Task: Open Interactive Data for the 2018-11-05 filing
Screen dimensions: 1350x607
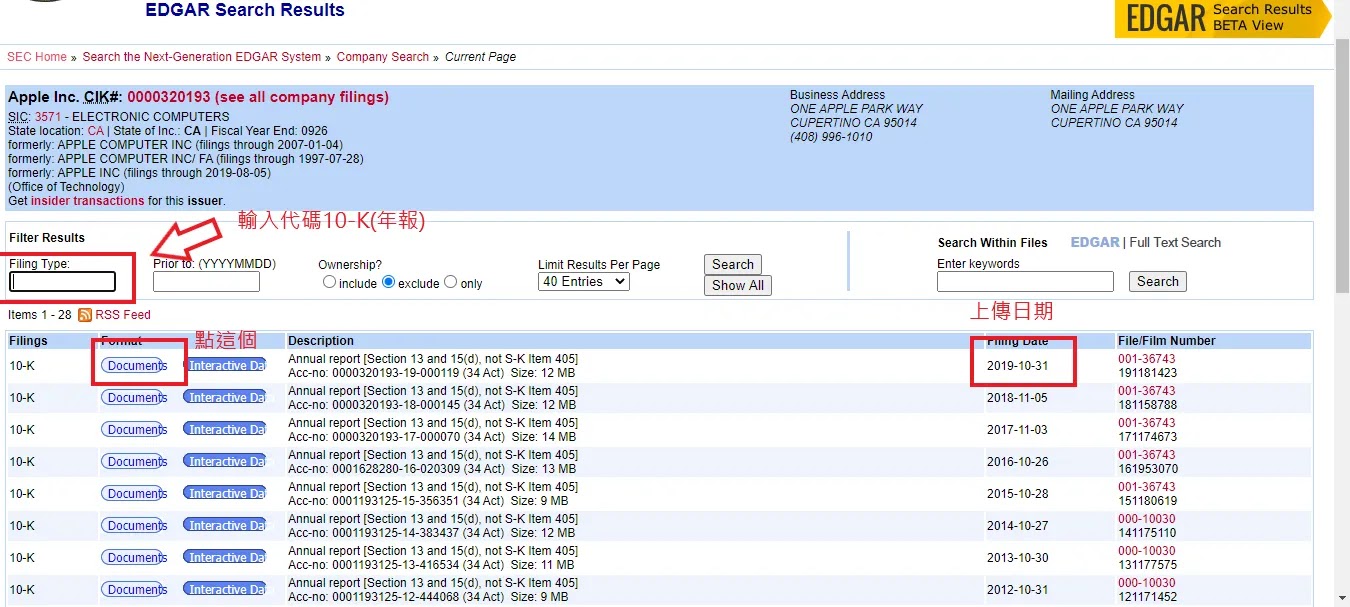Action: click(225, 398)
